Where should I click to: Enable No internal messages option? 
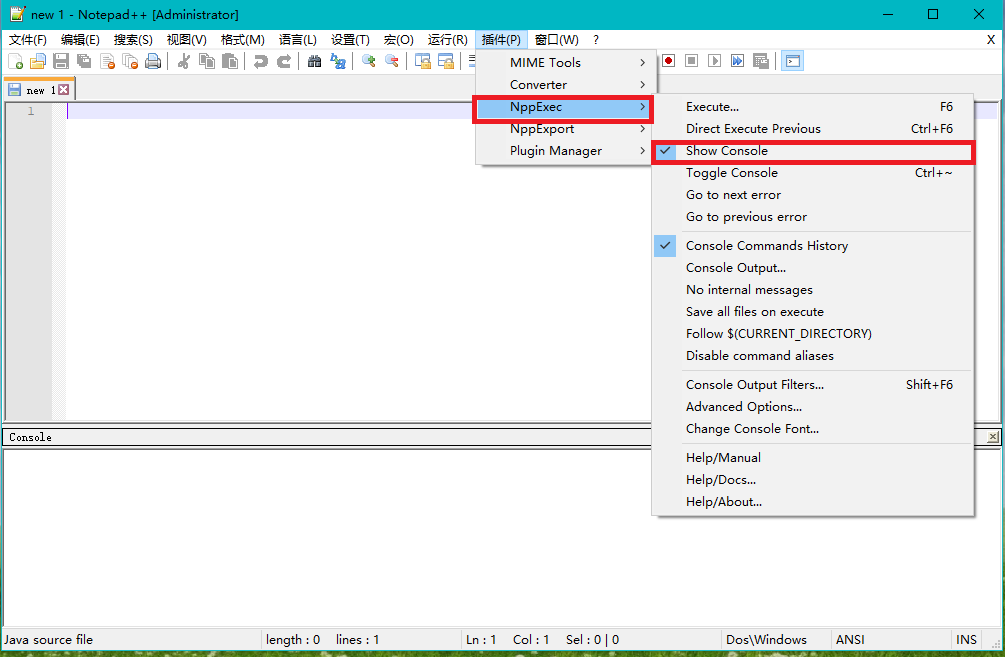(x=813, y=290)
